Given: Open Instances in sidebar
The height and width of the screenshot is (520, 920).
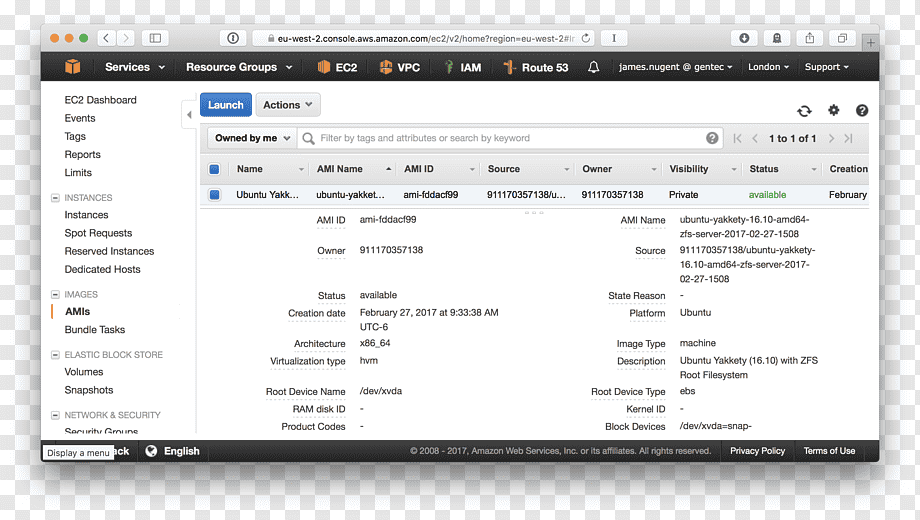Looking at the screenshot, I should click(x=86, y=215).
